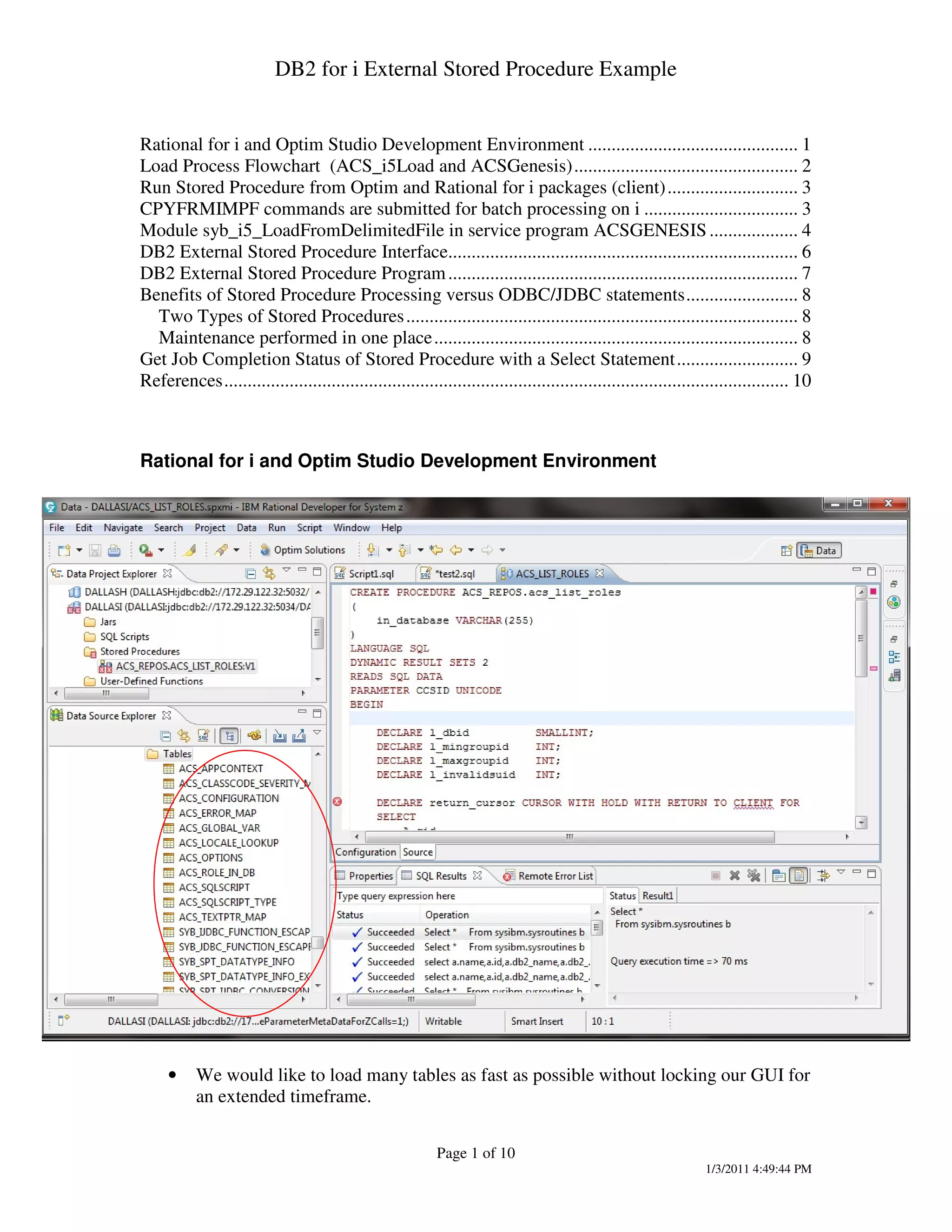This screenshot has height=1232, width=952.
Task: Click Link with Editor in Data Project Explorer
Action: pyautogui.click(x=269, y=573)
